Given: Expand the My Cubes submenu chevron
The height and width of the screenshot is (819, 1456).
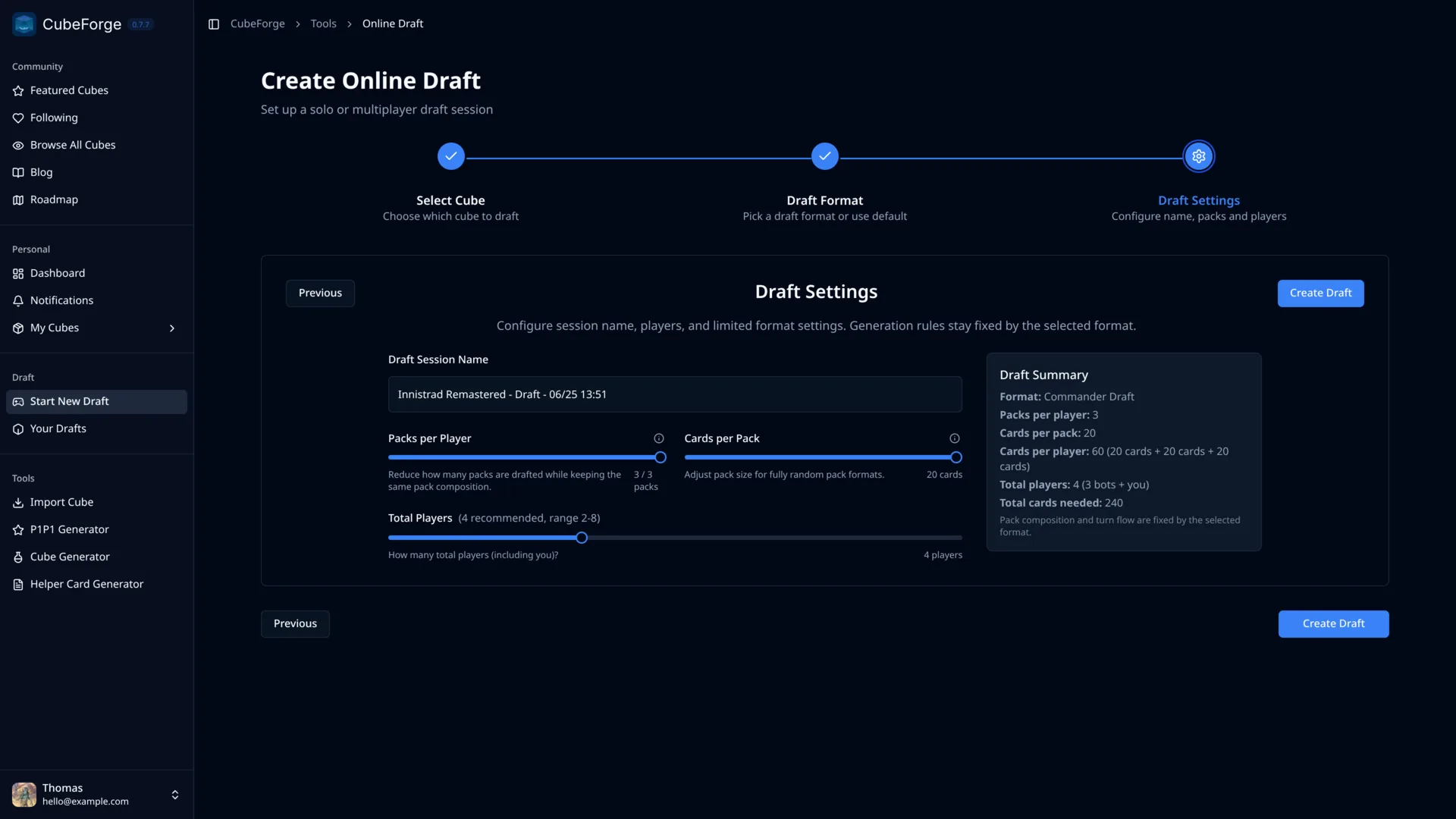Looking at the screenshot, I should pyautogui.click(x=172, y=328).
